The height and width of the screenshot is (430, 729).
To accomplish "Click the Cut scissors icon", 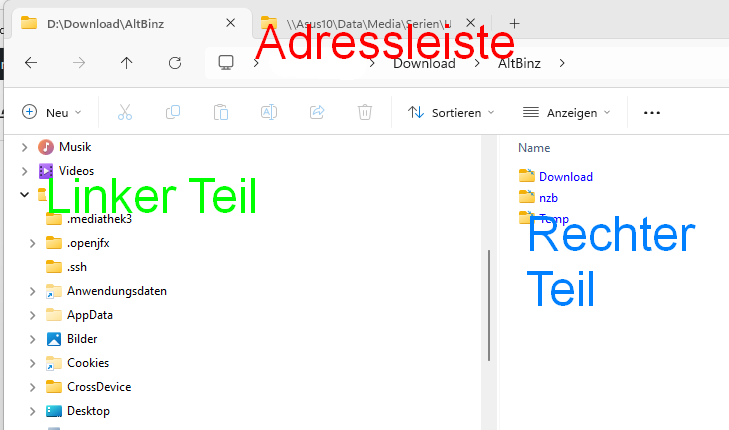I will click(x=125, y=112).
